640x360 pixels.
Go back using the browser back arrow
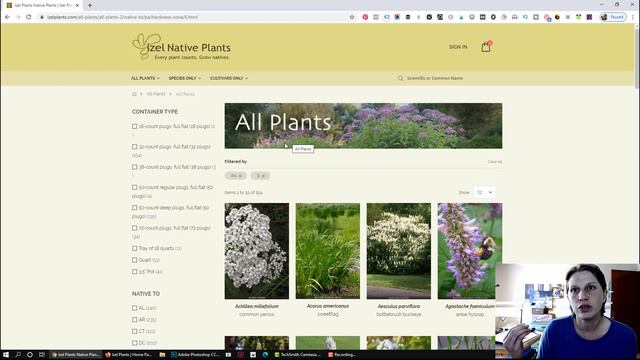pos(7,17)
